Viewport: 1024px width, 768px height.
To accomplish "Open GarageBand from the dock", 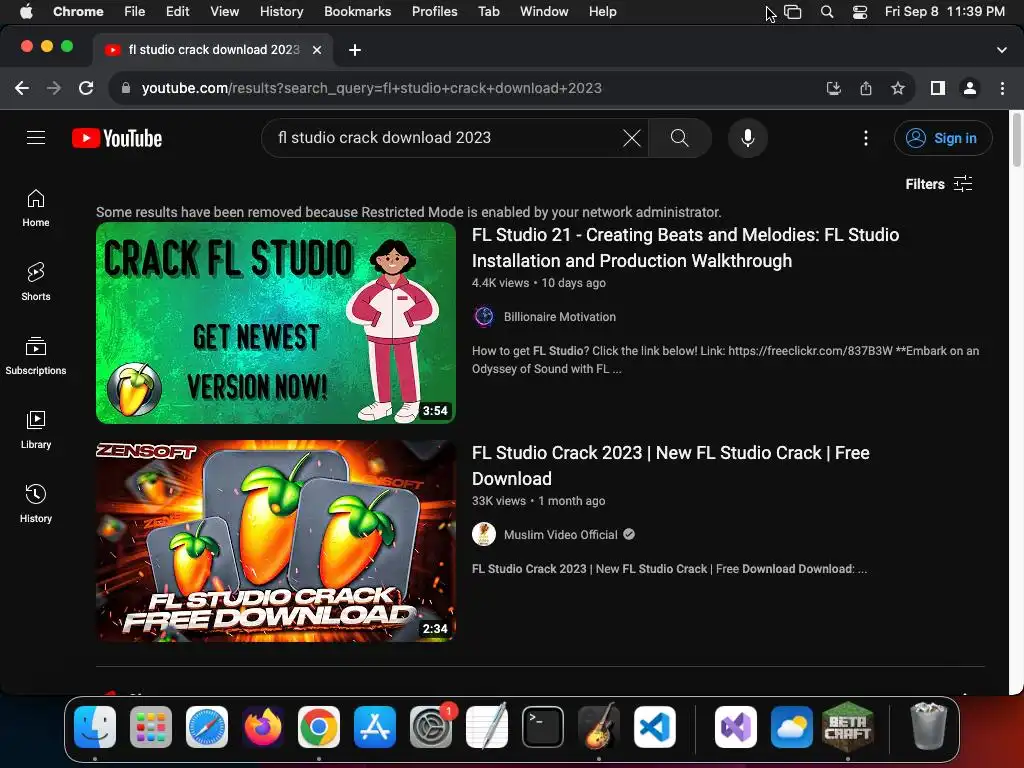I will coord(599,727).
